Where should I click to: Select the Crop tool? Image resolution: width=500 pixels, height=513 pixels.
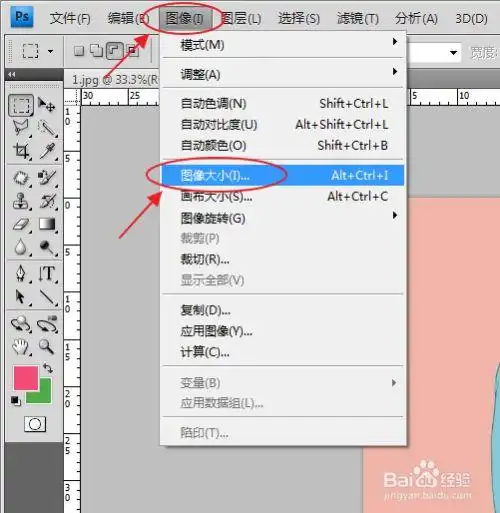tap(22, 151)
